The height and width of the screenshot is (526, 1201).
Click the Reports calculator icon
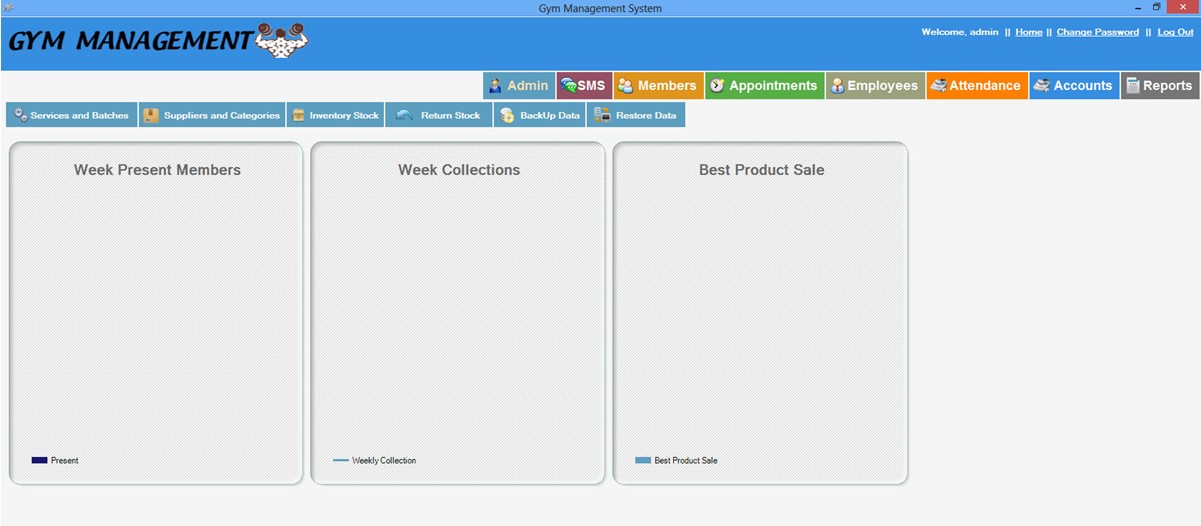click(1132, 86)
